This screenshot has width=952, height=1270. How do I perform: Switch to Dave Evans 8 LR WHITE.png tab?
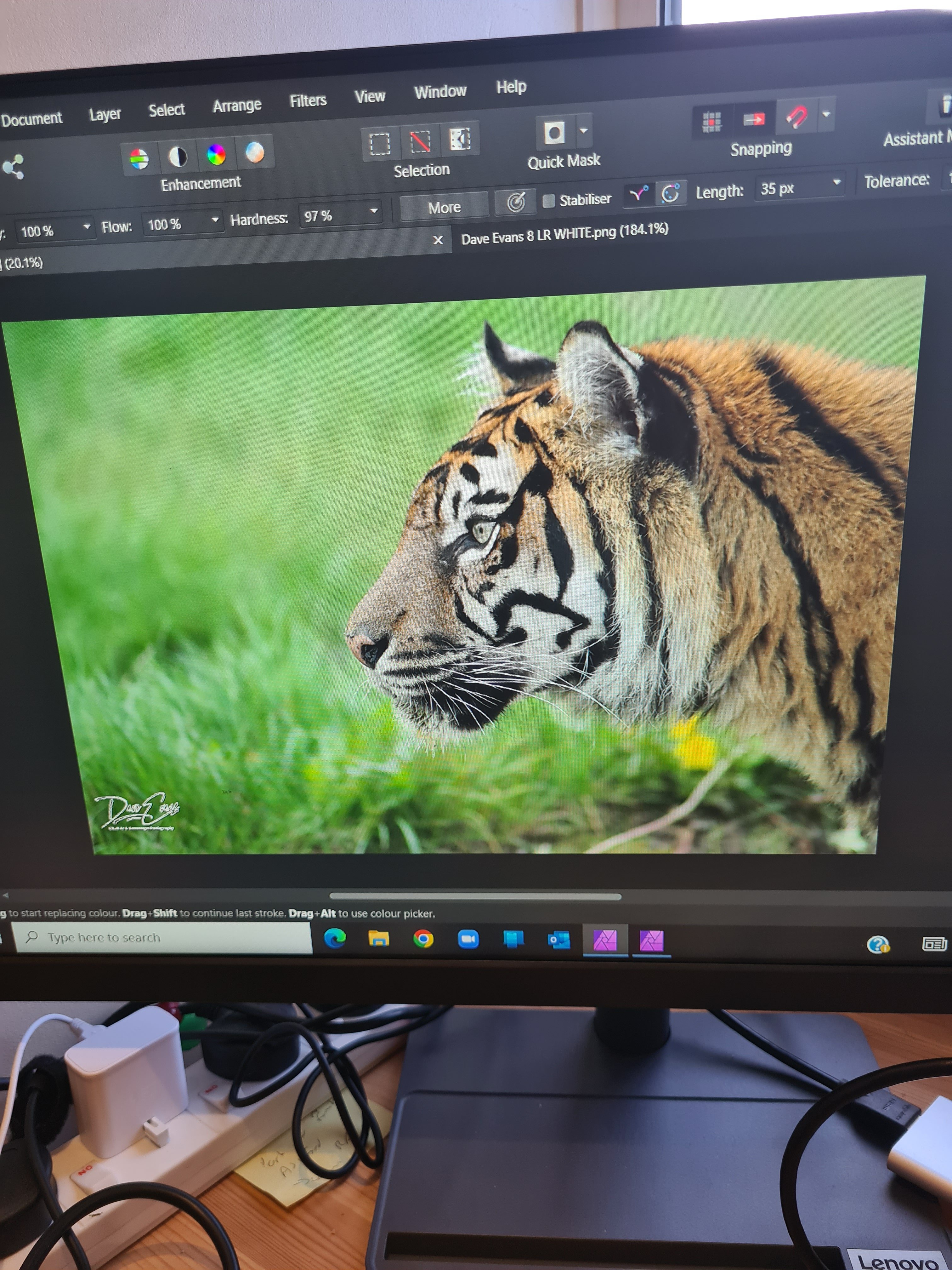point(564,234)
